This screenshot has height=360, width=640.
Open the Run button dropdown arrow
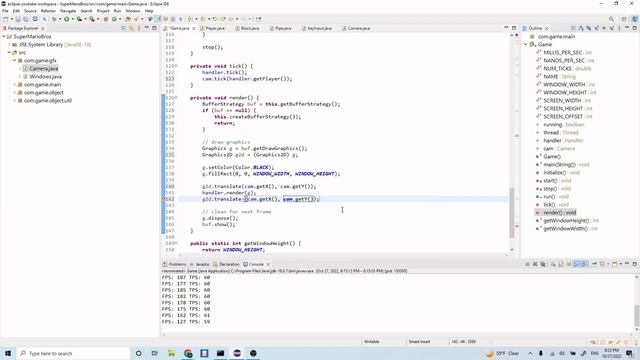click(x=72, y=19)
